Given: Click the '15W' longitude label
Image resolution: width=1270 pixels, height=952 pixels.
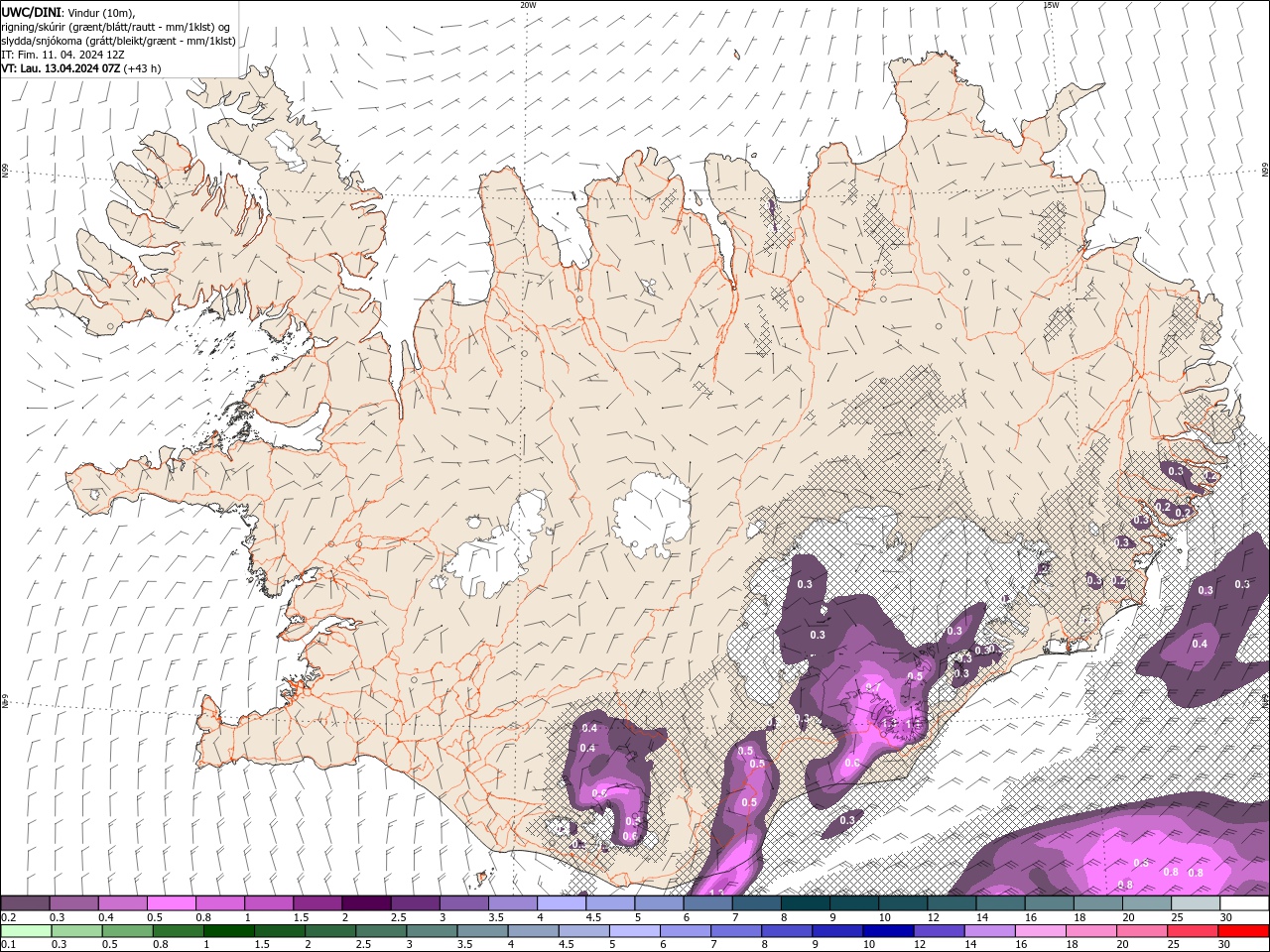Looking at the screenshot, I should (1051, 5).
